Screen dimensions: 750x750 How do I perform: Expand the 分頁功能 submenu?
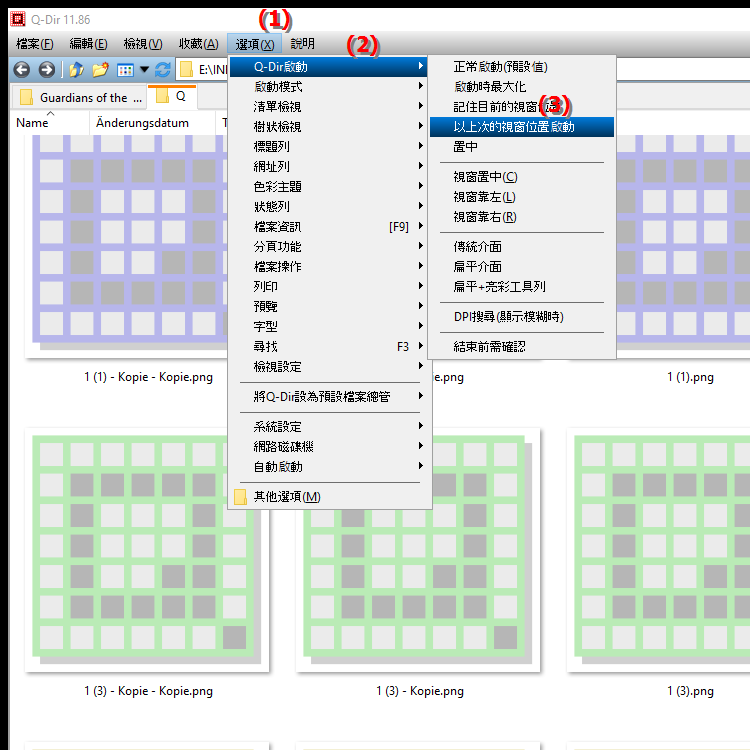(x=329, y=247)
